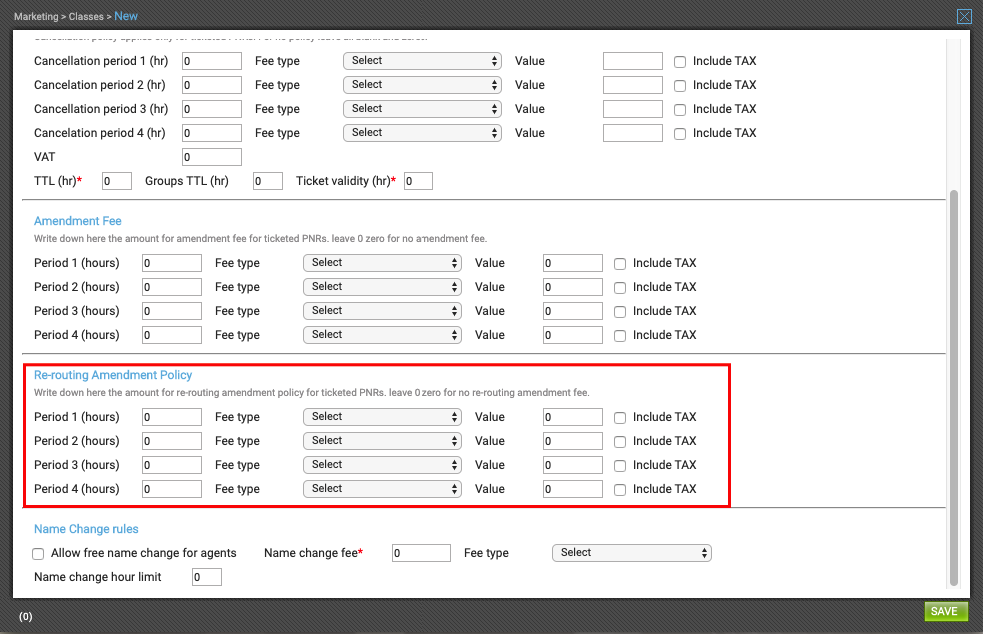Expand Fee type select for Re-routing Period 1
Viewport: 983px width, 634px height.
click(x=382, y=417)
